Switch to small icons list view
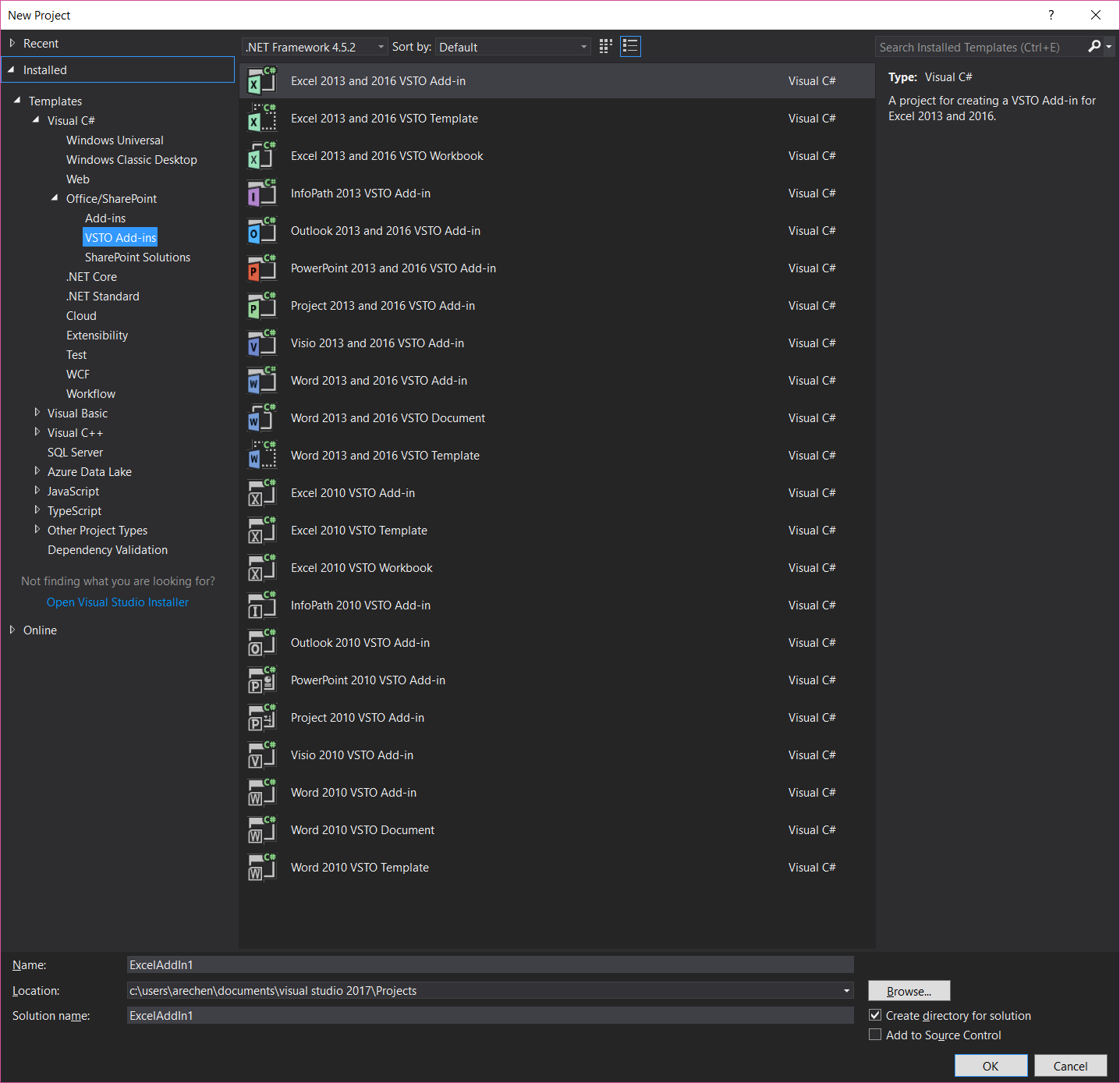1120x1083 pixels. (630, 47)
